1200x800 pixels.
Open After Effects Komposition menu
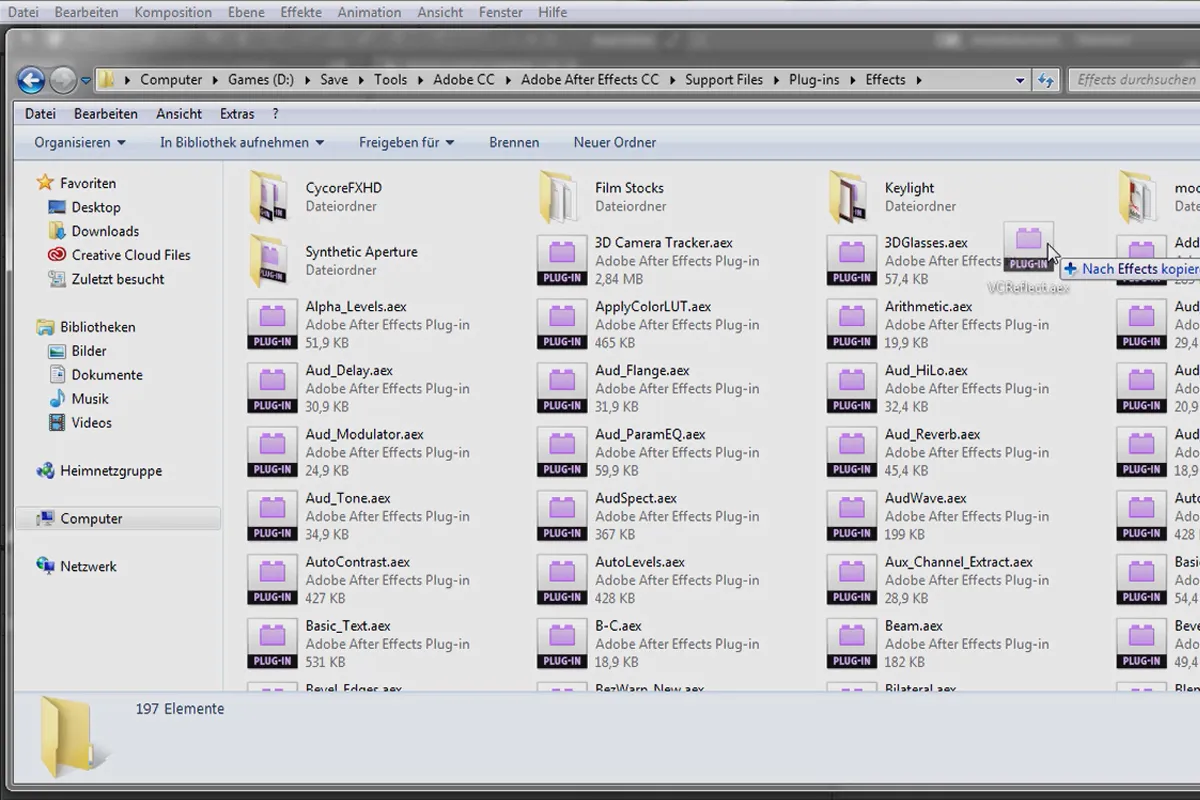coord(173,12)
